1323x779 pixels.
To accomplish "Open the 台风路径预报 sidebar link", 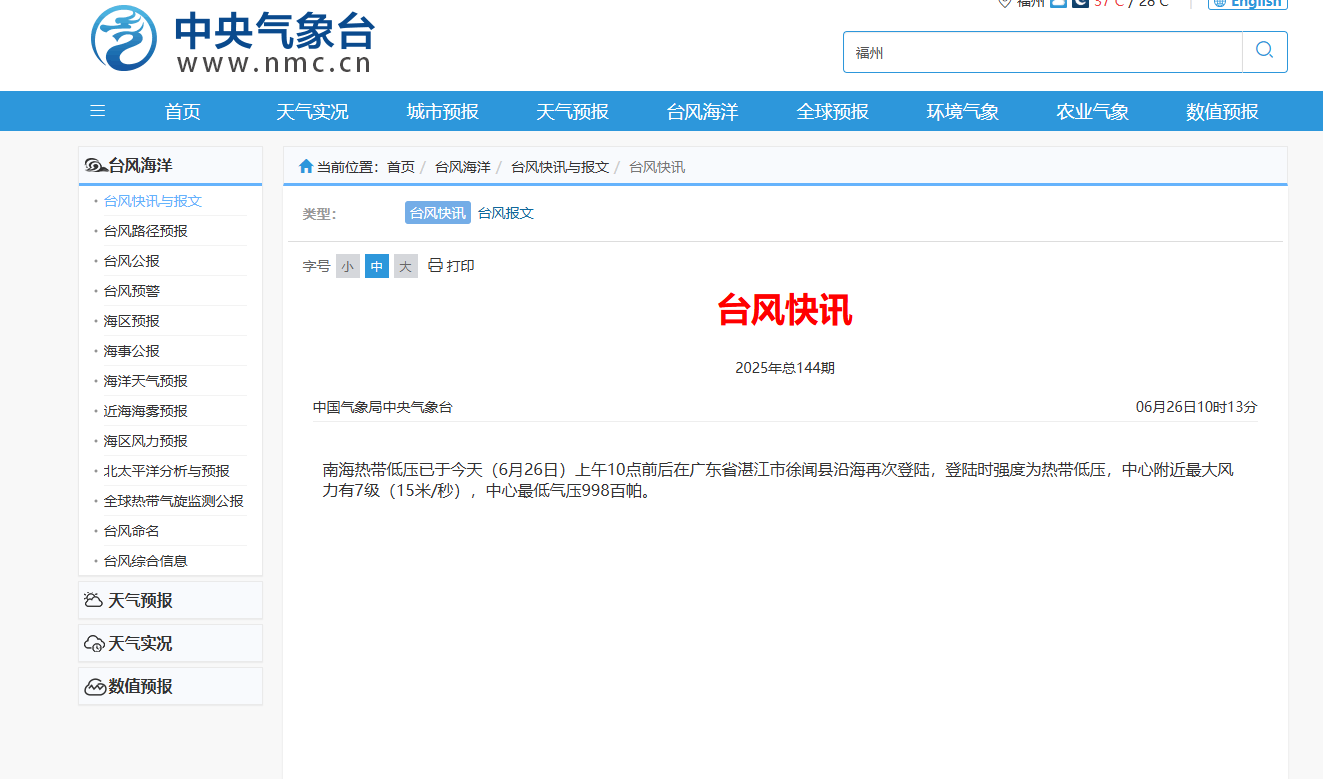I will tap(145, 231).
